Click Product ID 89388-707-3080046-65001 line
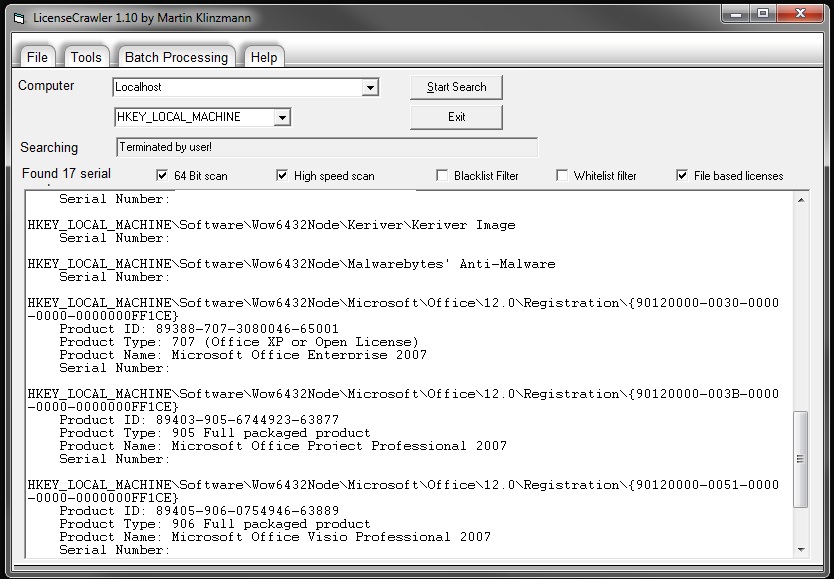 [199, 329]
